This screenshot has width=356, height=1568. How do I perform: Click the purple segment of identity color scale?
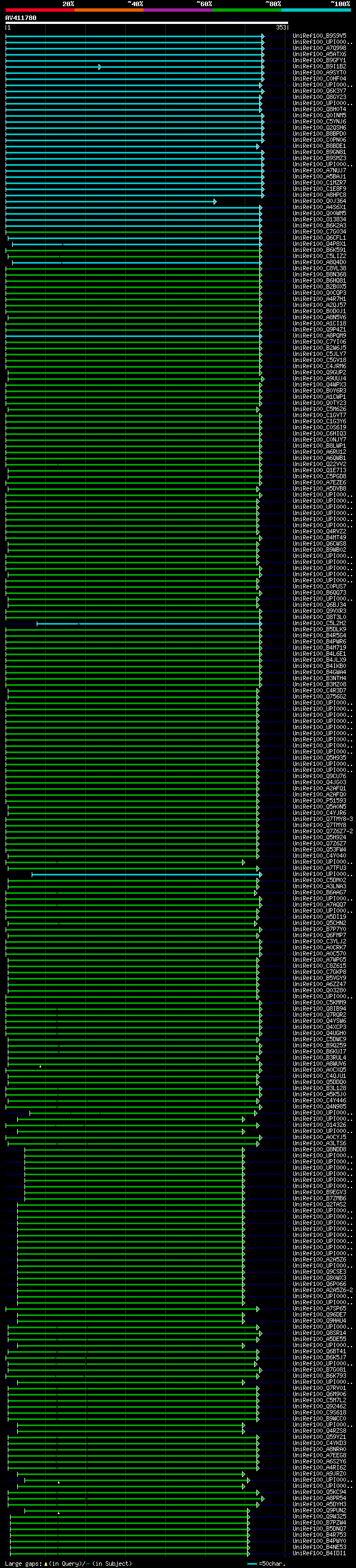(x=179, y=10)
